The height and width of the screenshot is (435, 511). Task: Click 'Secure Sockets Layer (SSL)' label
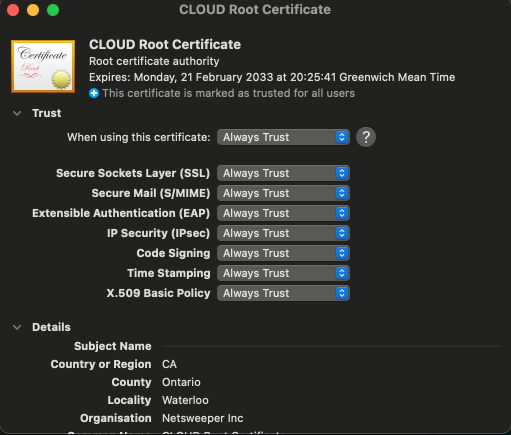pos(133,173)
